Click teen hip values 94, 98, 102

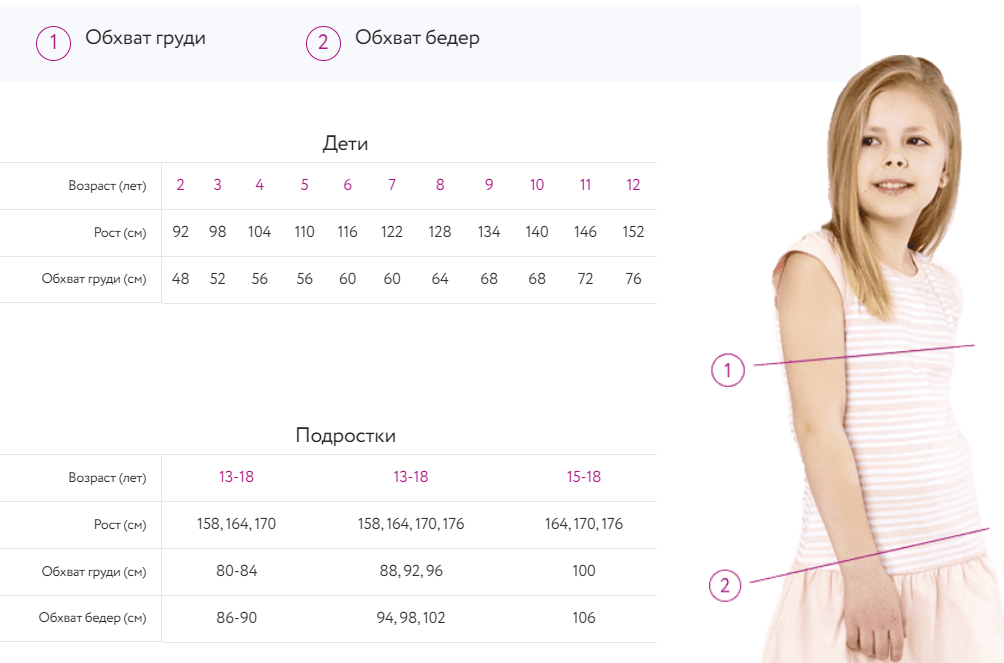pyautogui.click(x=411, y=618)
